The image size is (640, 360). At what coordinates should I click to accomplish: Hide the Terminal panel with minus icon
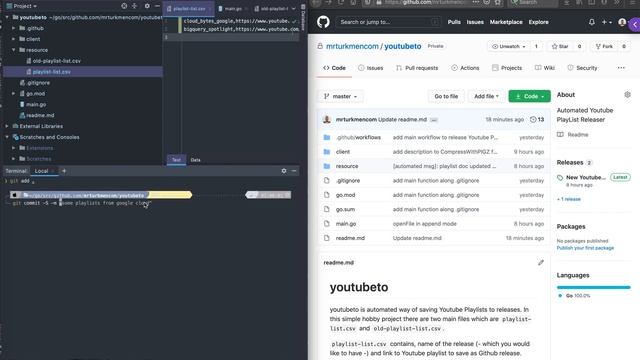294,171
